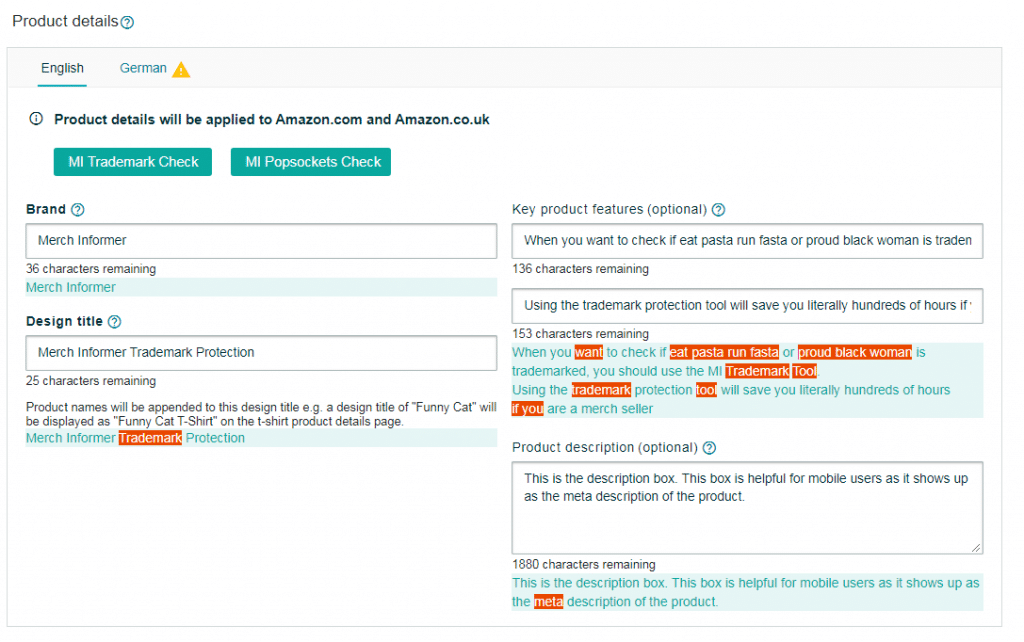
Task: Grab the description textarea resize handle
Action: (976, 547)
